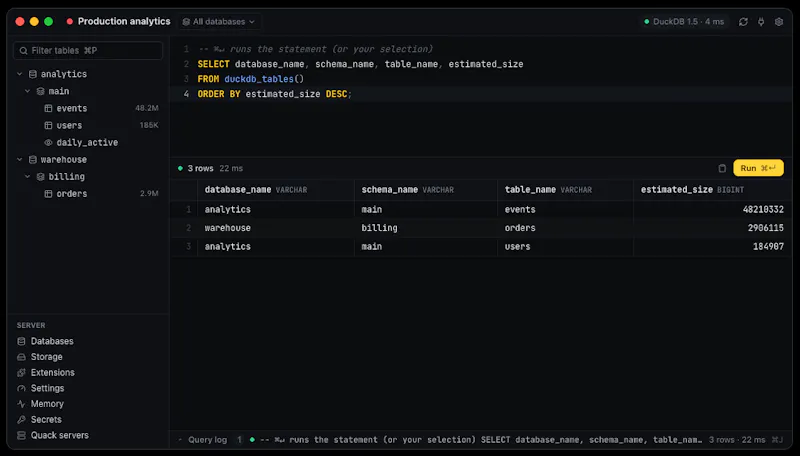Click the query count badge 1 in query log
800x456 pixels.
coord(239,440)
